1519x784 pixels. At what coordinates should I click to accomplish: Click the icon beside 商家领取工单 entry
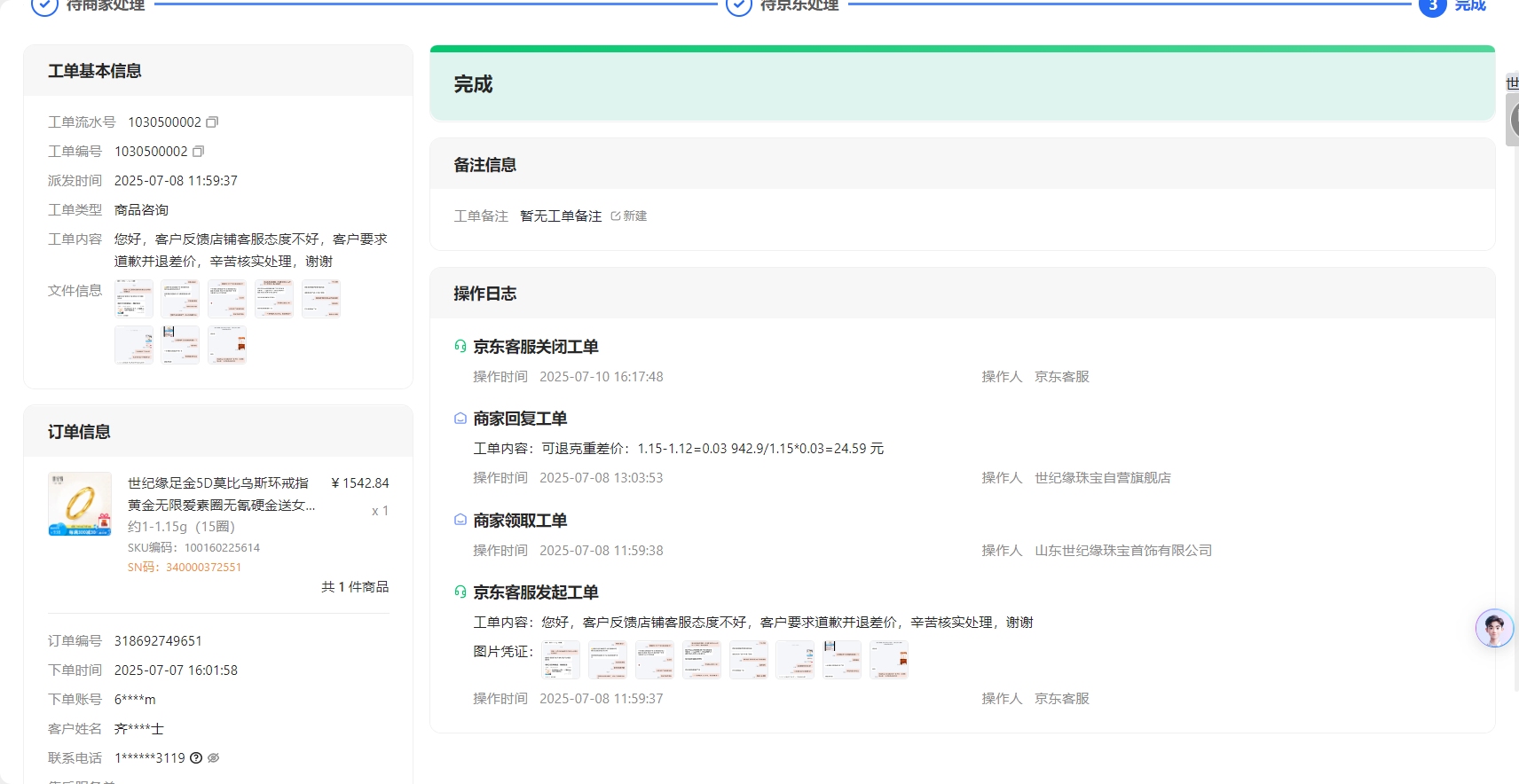pyautogui.click(x=460, y=521)
